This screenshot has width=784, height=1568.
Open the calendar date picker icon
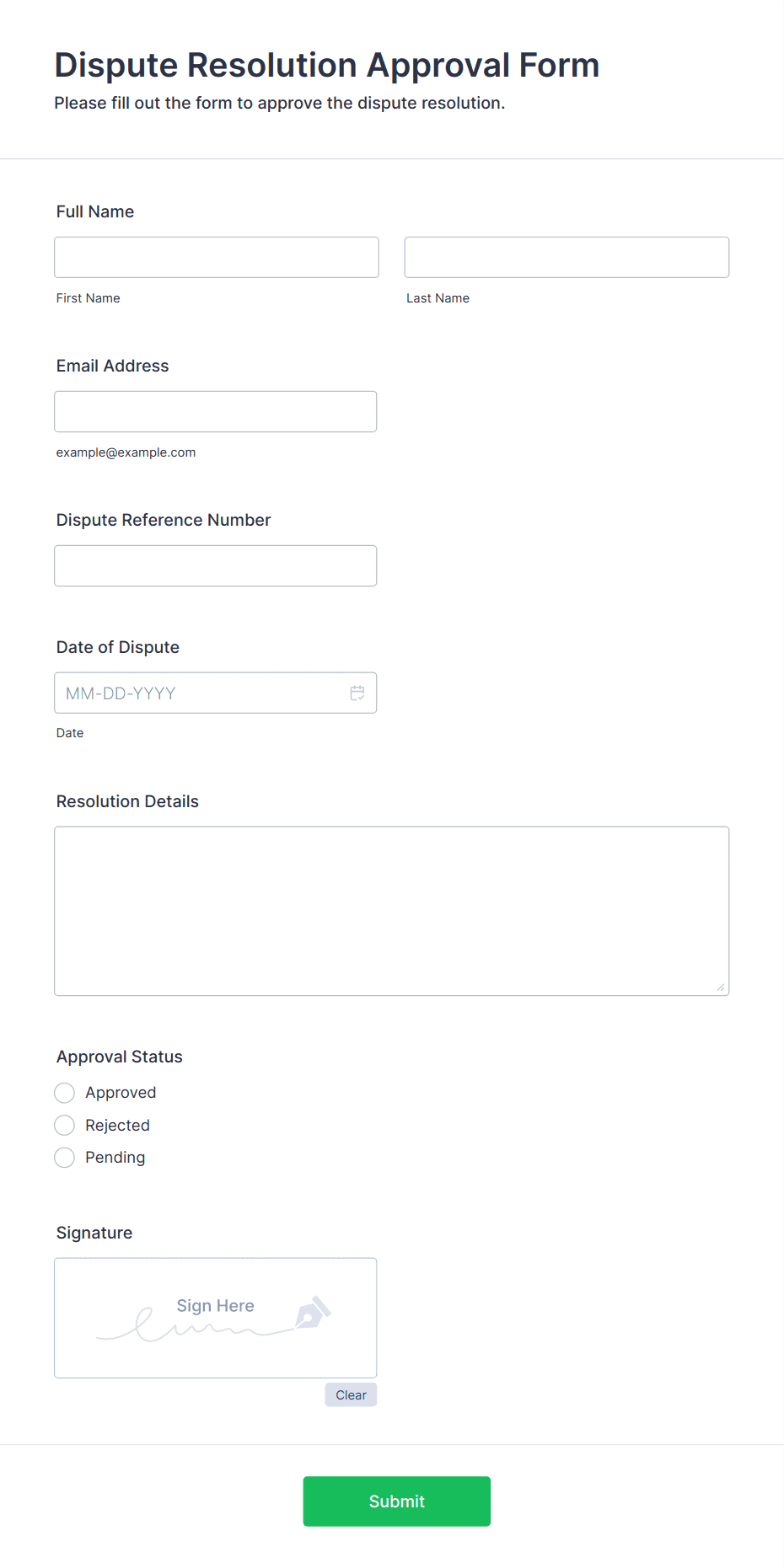357,693
